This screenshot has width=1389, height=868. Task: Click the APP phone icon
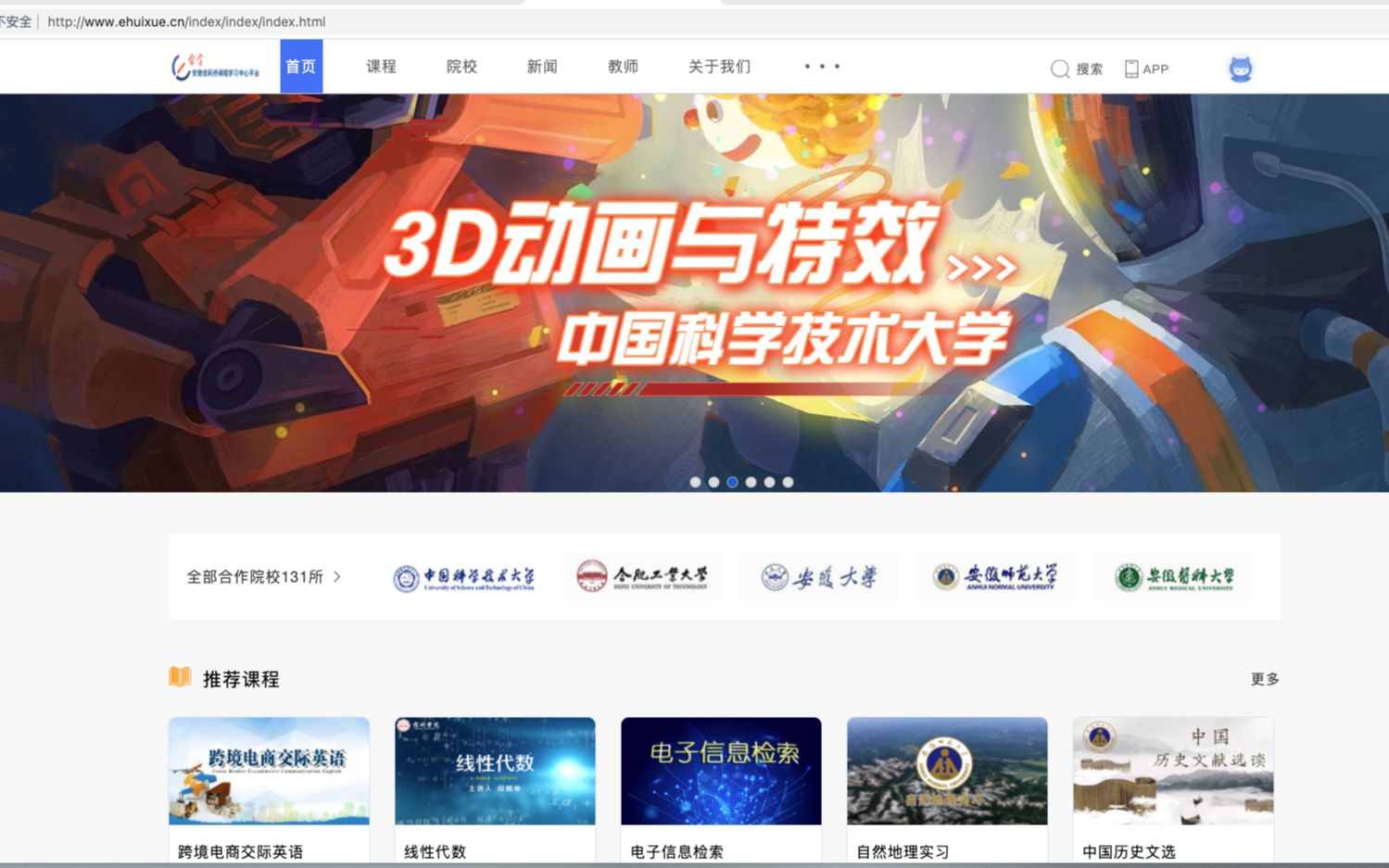[x=1131, y=69]
